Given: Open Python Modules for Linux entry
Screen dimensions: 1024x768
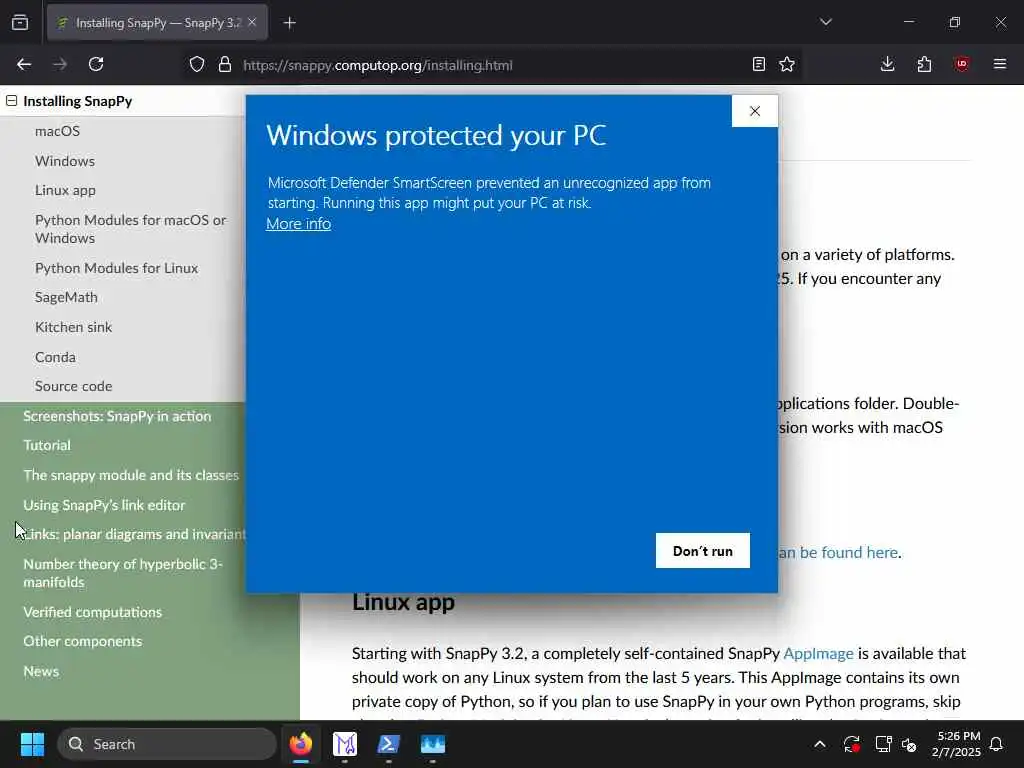Looking at the screenshot, I should click(x=116, y=268).
